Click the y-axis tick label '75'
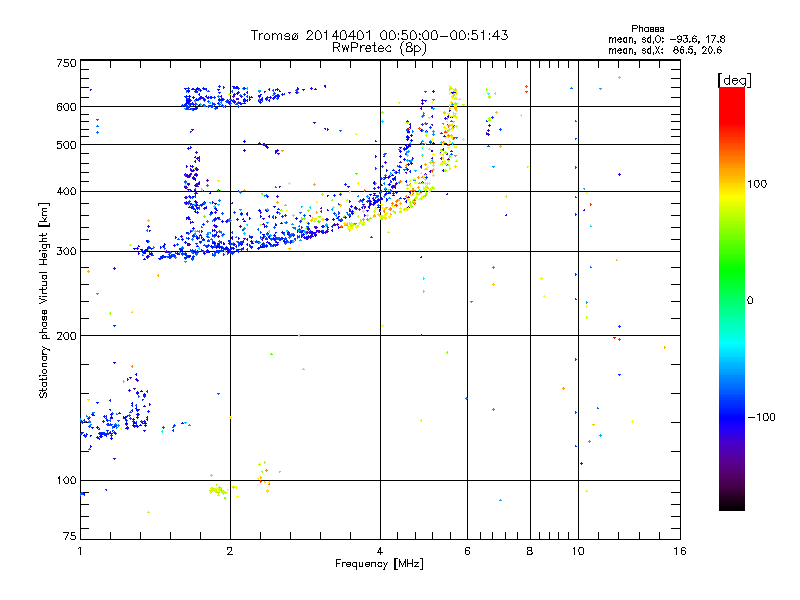The width and height of the screenshot is (800, 600). click(x=70, y=536)
